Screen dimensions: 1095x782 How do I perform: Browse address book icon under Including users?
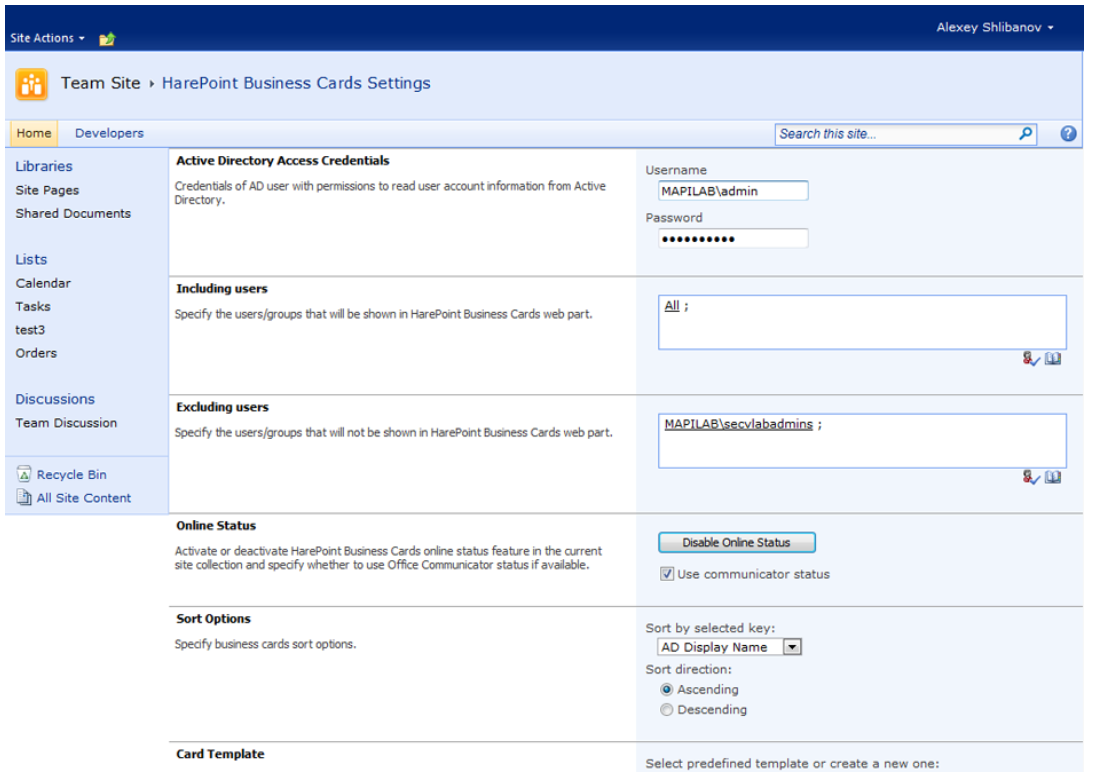pos(1053,359)
